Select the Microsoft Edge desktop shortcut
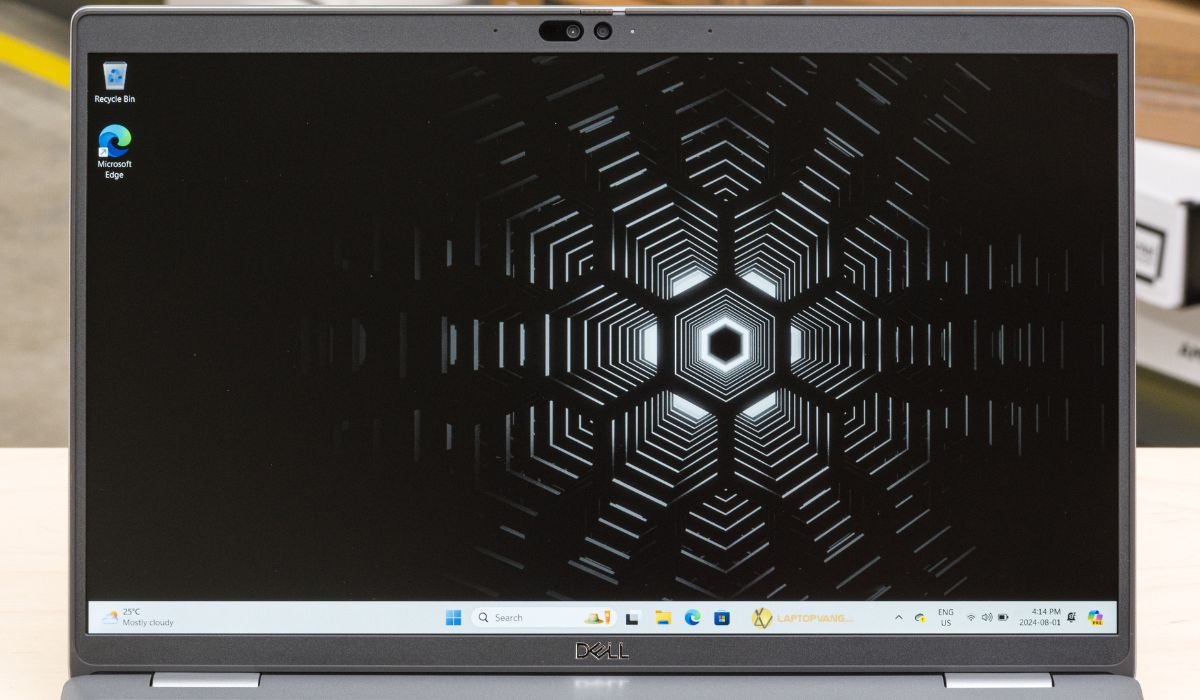The width and height of the screenshot is (1200, 700). click(114, 152)
